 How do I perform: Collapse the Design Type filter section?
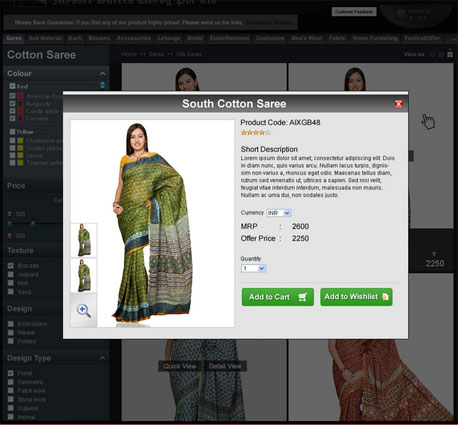click(102, 358)
